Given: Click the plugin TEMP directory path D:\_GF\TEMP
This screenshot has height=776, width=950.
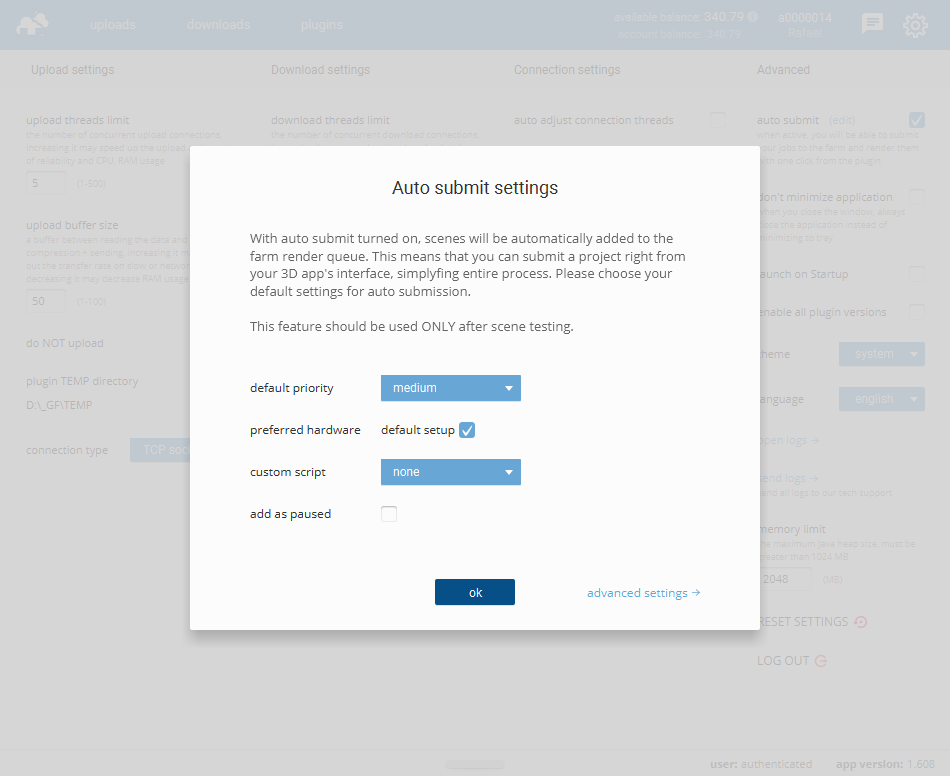Looking at the screenshot, I should (x=59, y=405).
